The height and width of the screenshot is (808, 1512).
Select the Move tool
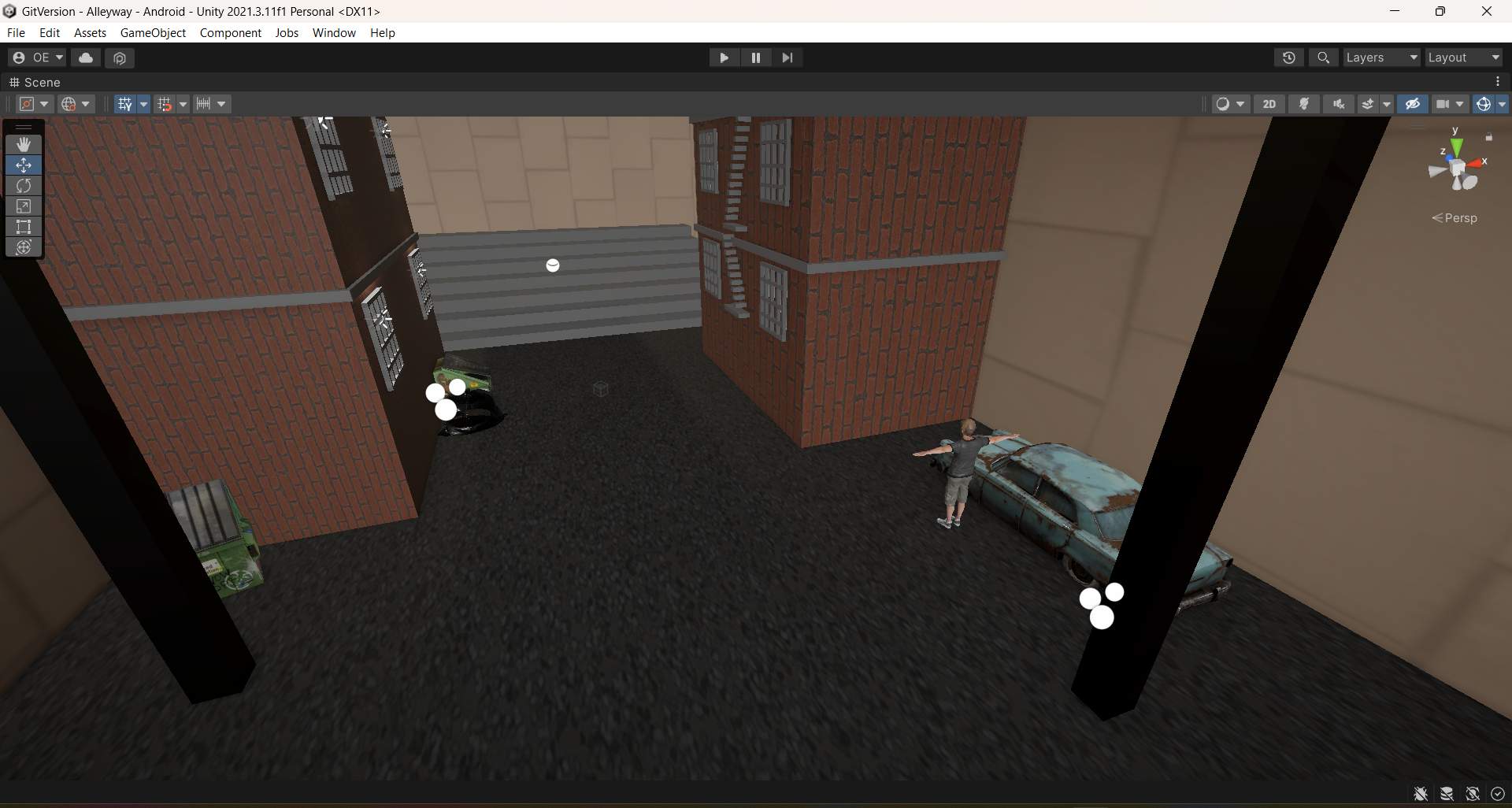point(24,165)
